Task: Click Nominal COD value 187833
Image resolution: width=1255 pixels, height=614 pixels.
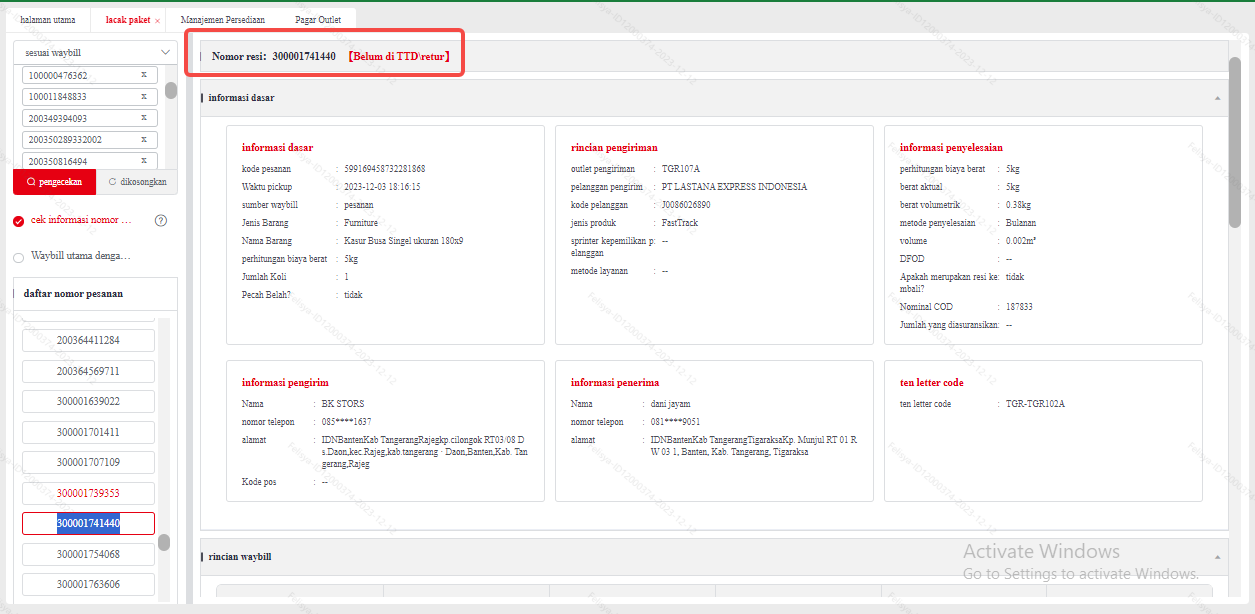Action: (1019, 307)
